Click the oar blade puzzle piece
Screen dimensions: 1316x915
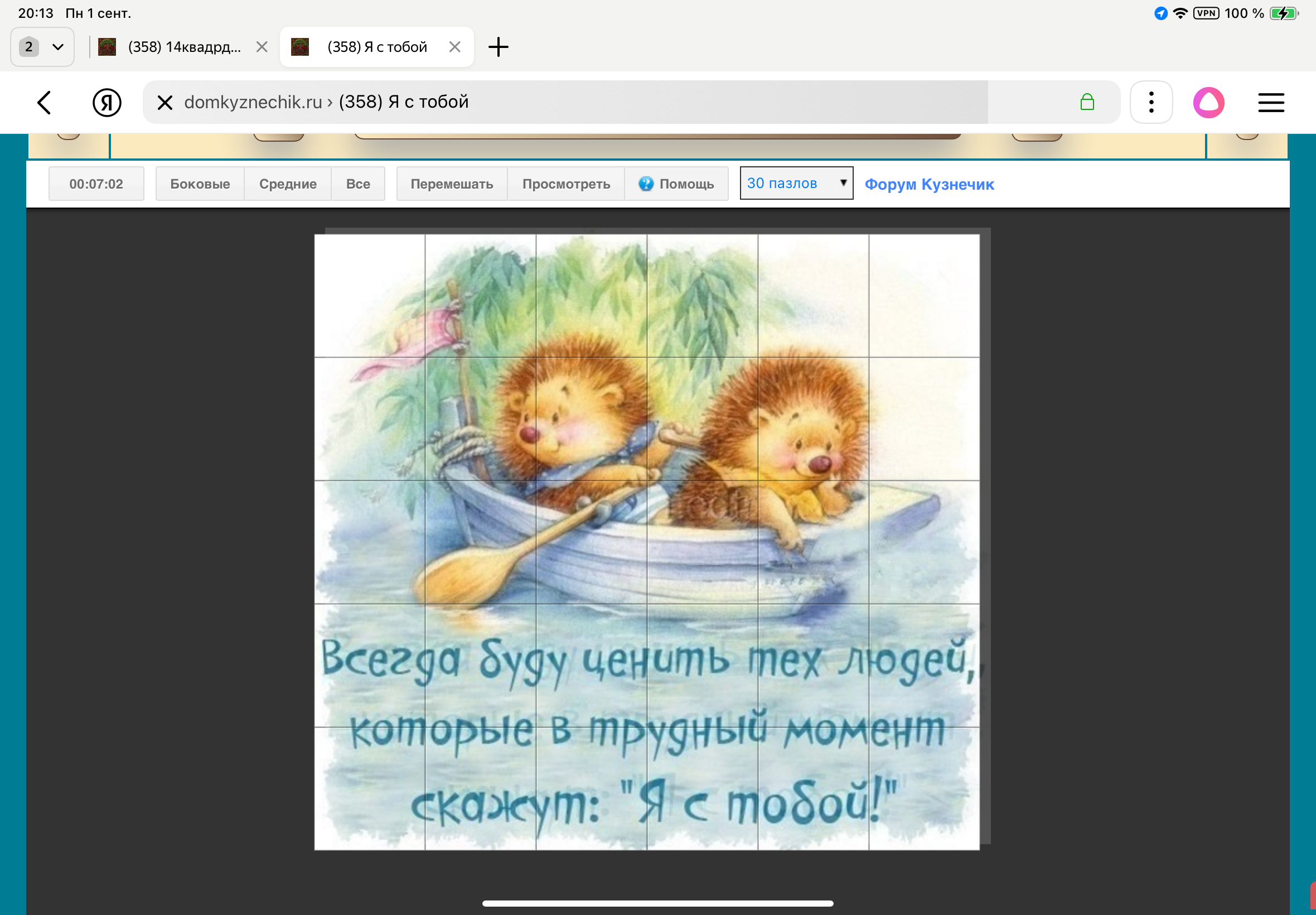(x=481, y=542)
